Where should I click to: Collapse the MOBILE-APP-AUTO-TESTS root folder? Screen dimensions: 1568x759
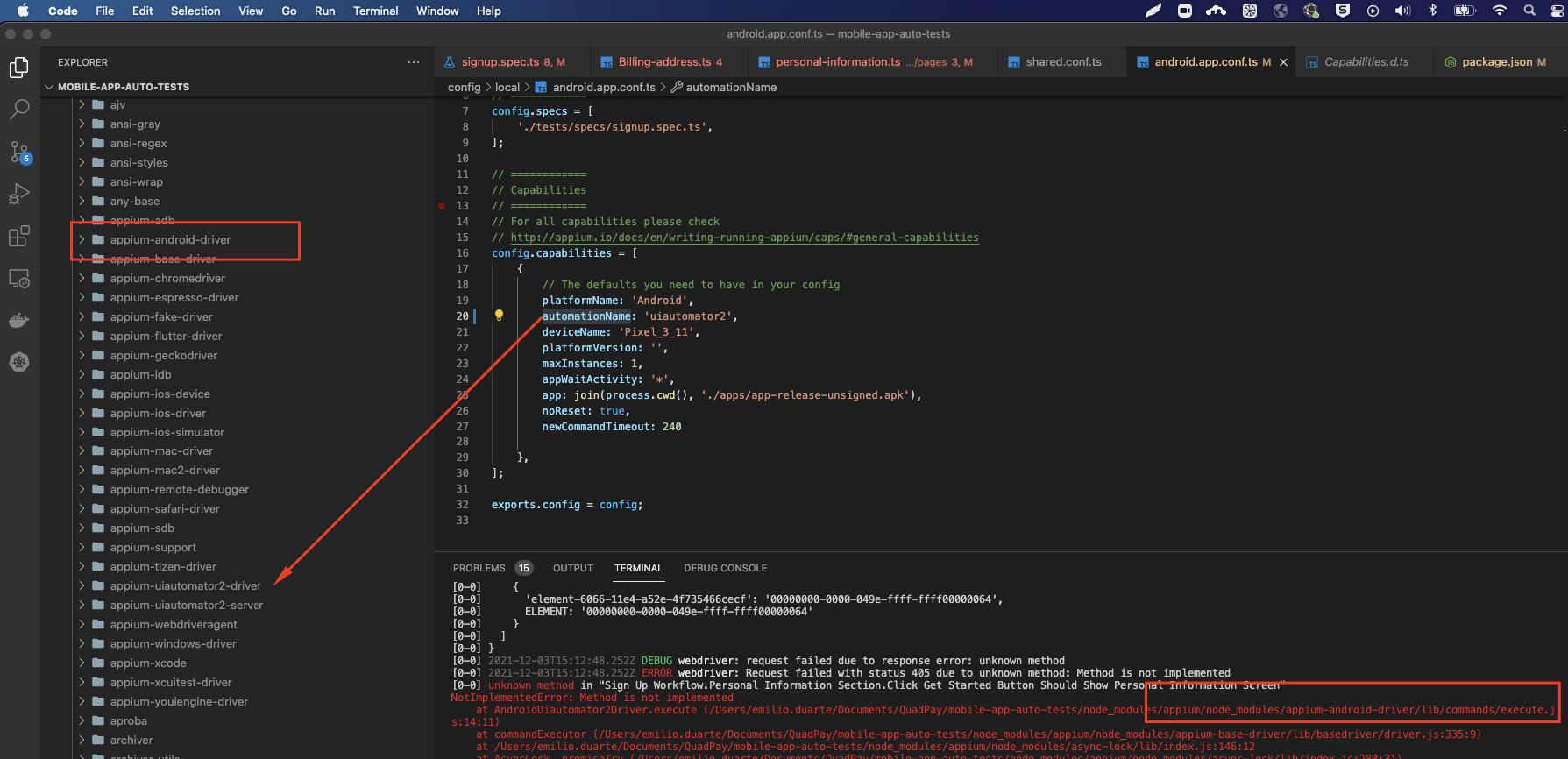click(50, 87)
